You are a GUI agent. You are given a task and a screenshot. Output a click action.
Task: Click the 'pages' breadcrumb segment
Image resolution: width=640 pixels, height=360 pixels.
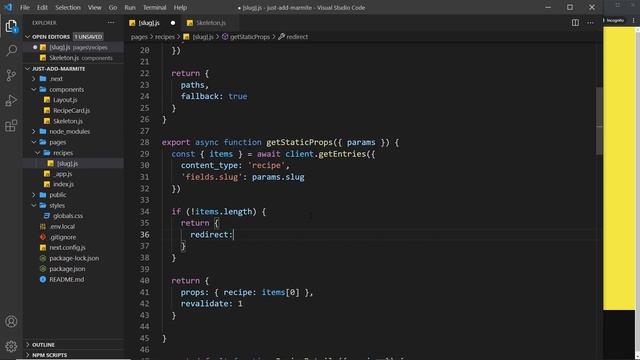139,37
